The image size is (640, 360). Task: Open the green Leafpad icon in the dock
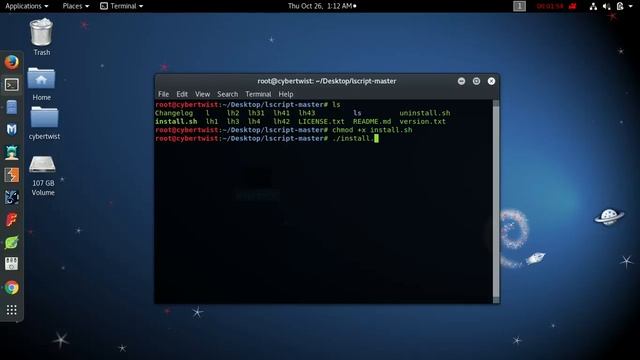click(x=11, y=242)
